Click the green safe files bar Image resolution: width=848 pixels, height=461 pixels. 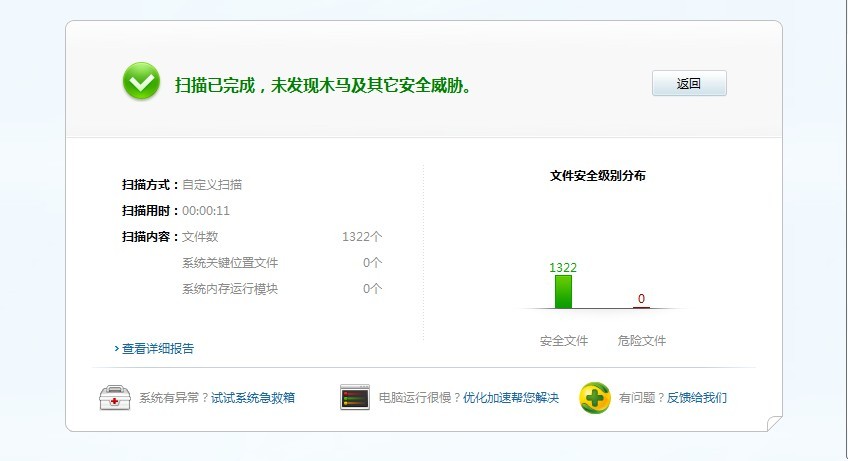[x=563, y=292]
